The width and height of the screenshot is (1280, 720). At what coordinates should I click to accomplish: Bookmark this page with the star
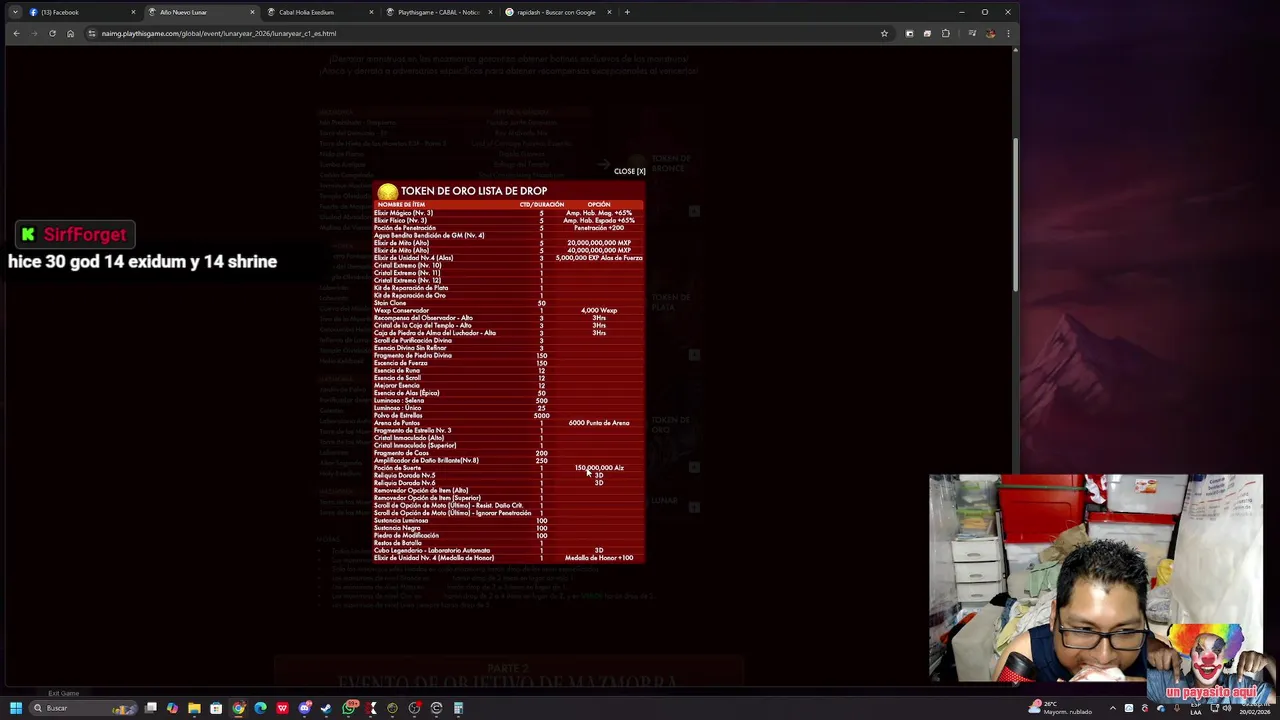(x=884, y=33)
